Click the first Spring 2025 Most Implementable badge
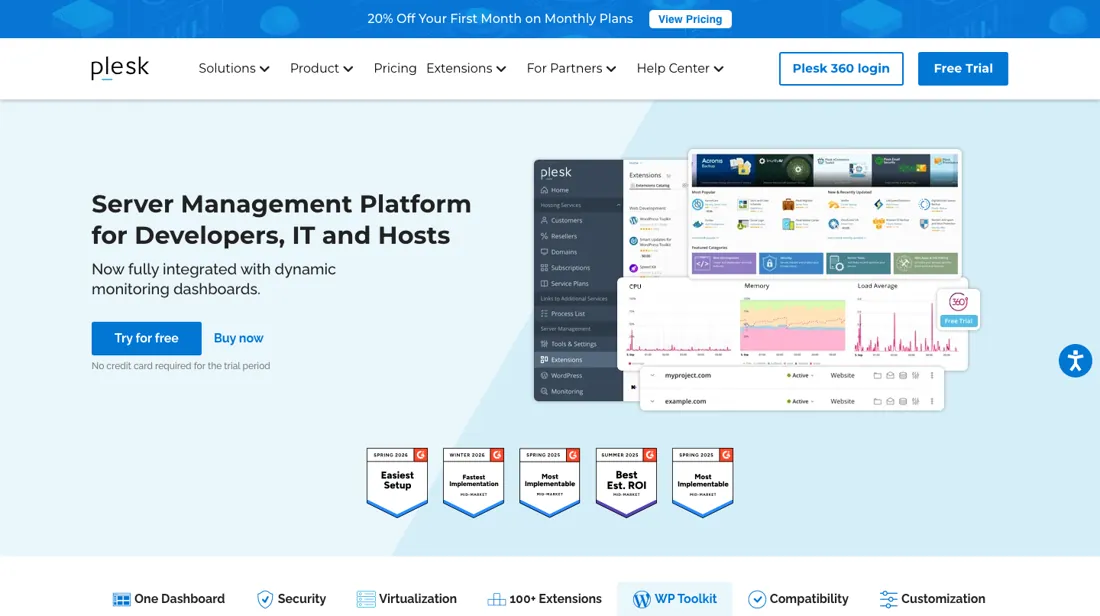This screenshot has width=1100, height=616. pyautogui.click(x=550, y=483)
